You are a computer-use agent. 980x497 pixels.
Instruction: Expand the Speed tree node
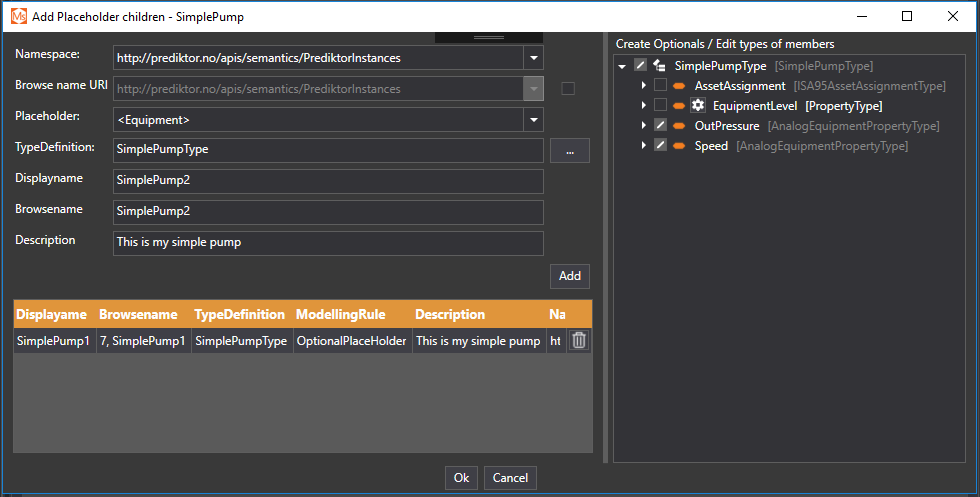(x=644, y=146)
